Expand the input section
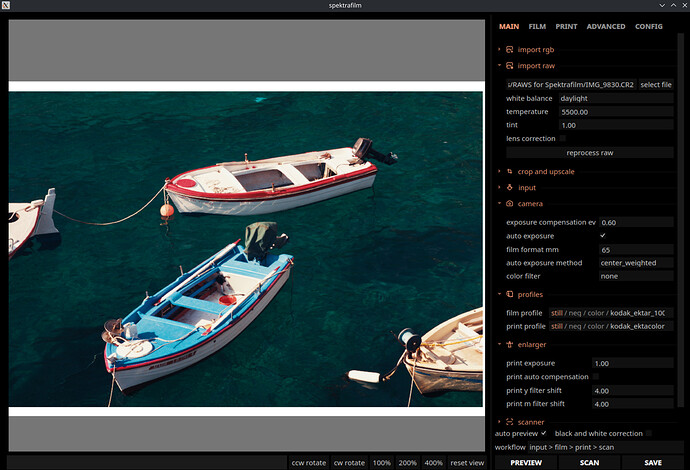 [x=499, y=187]
